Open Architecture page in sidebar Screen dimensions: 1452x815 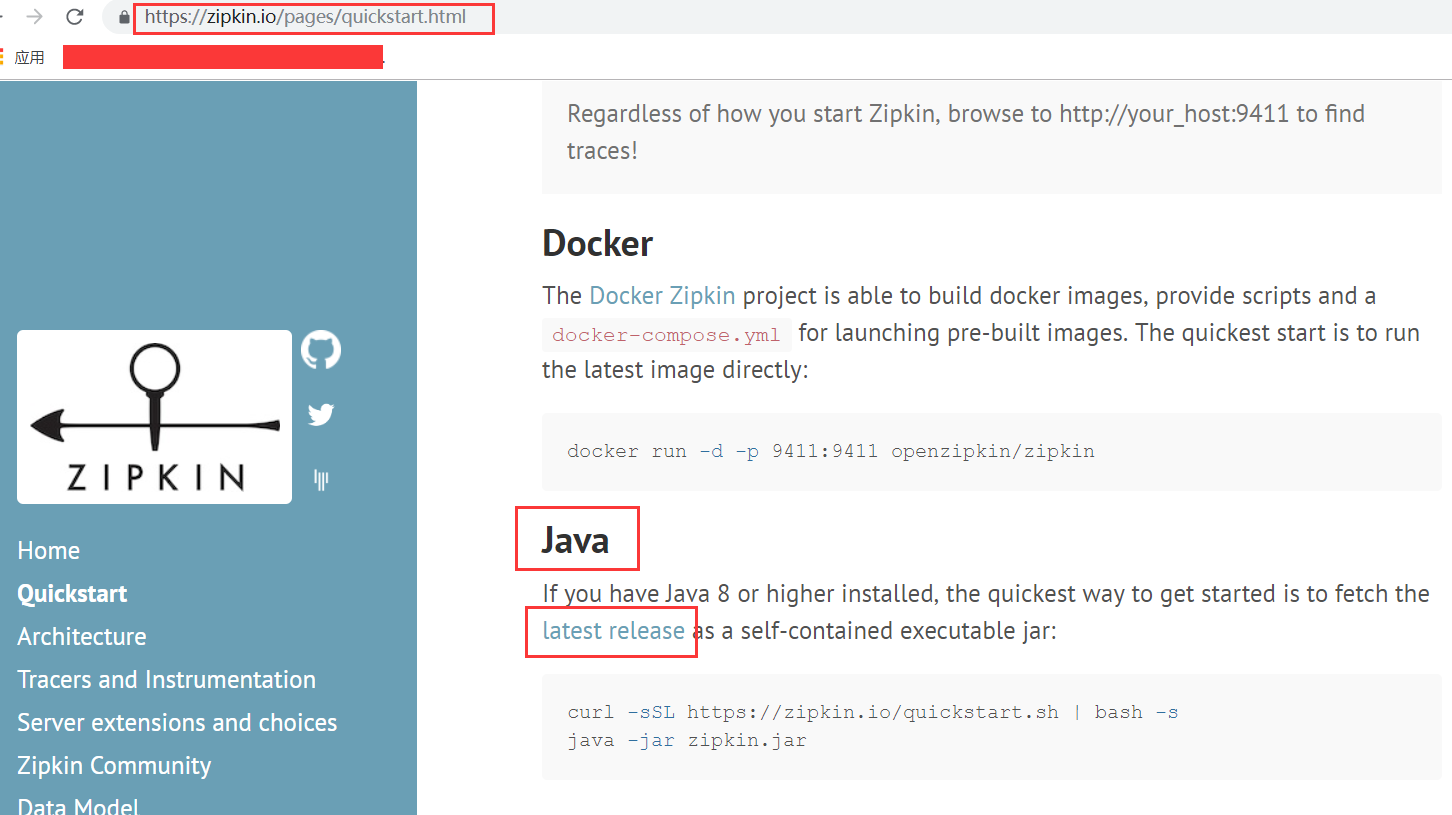(x=82, y=636)
